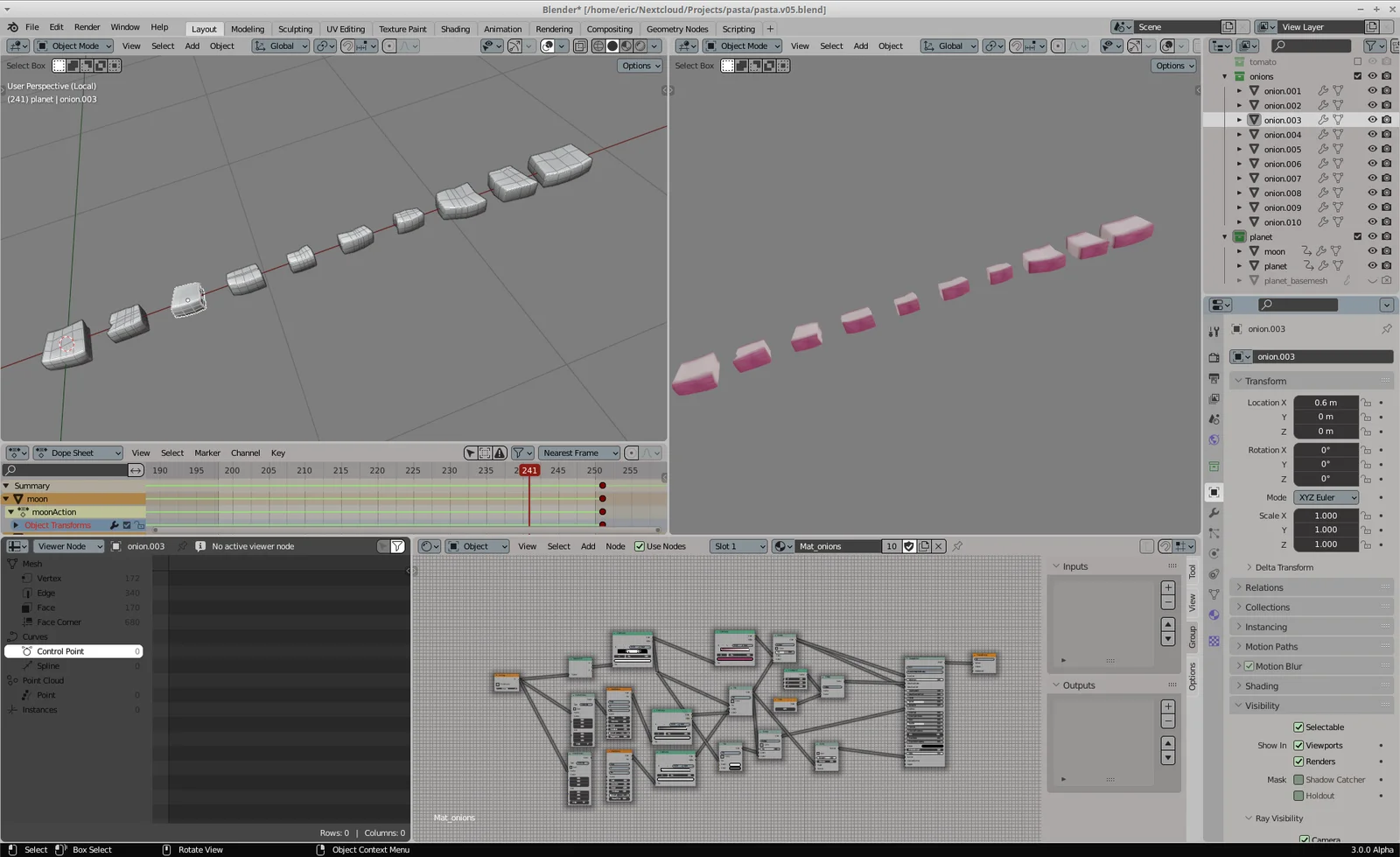Open the Animation workspace tab
This screenshot has width=1400, height=857.
pos(502,28)
